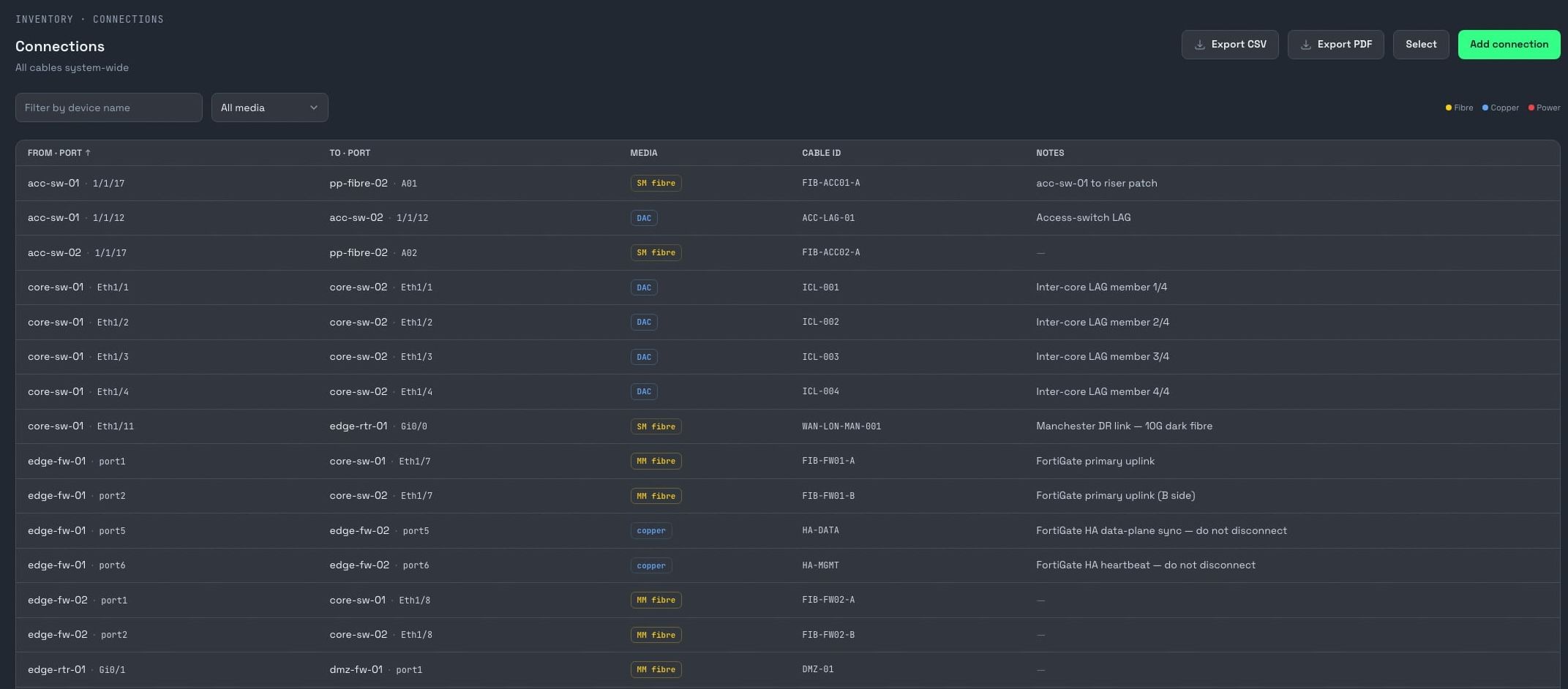Click the Add connection button

(1509, 45)
